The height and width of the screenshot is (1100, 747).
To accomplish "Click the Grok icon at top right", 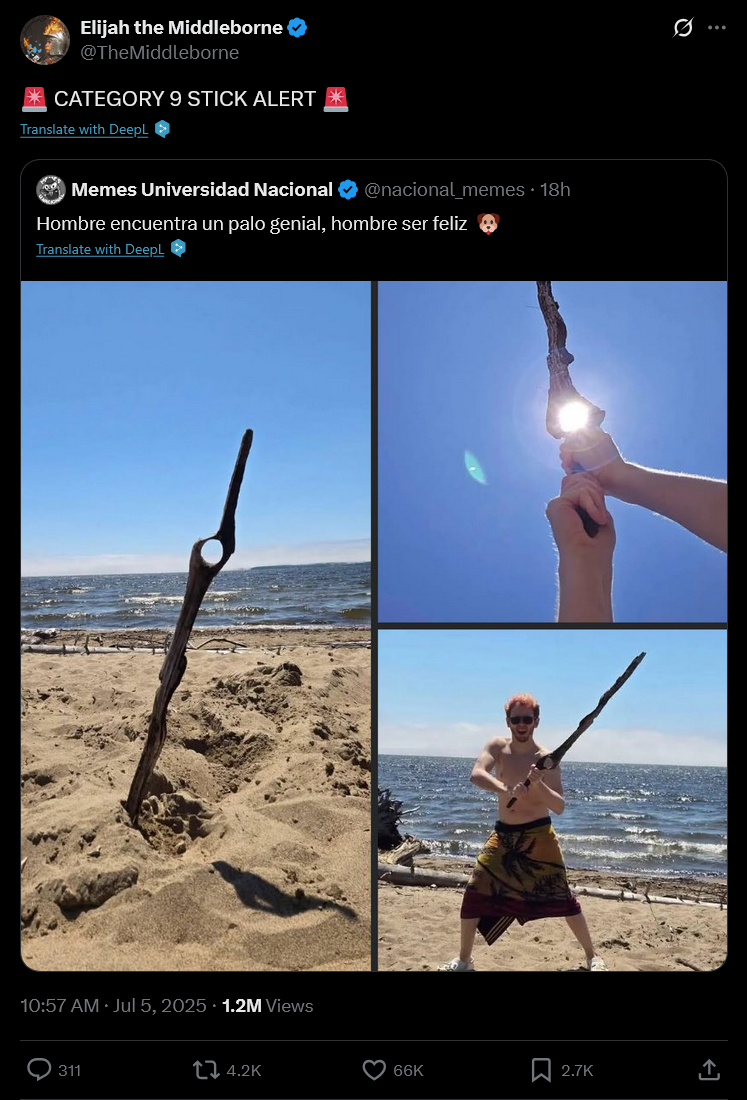I will pyautogui.click(x=682, y=27).
